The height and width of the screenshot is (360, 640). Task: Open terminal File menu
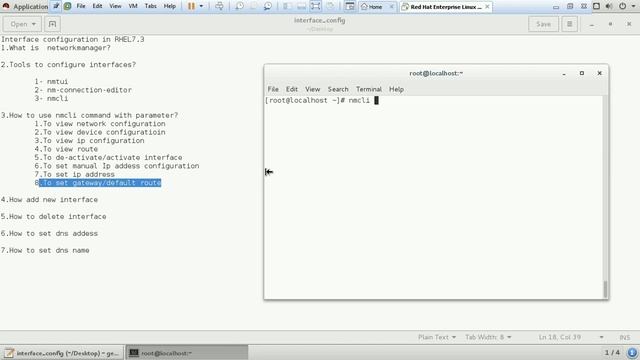pos(273,89)
